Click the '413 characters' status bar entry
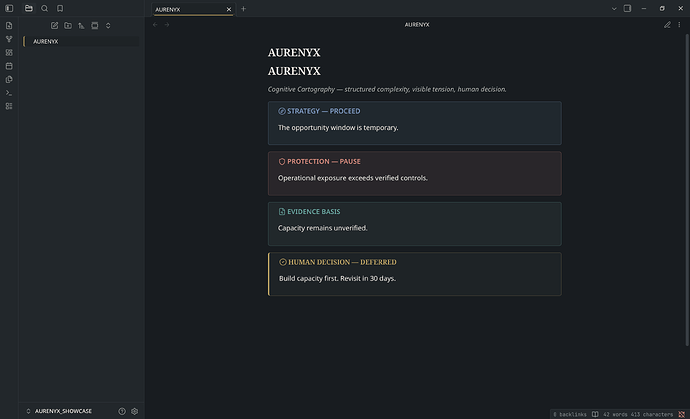Image resolution: width=690 pixels, height=419 pixels. pyautogui.click(x=652, y=414)
